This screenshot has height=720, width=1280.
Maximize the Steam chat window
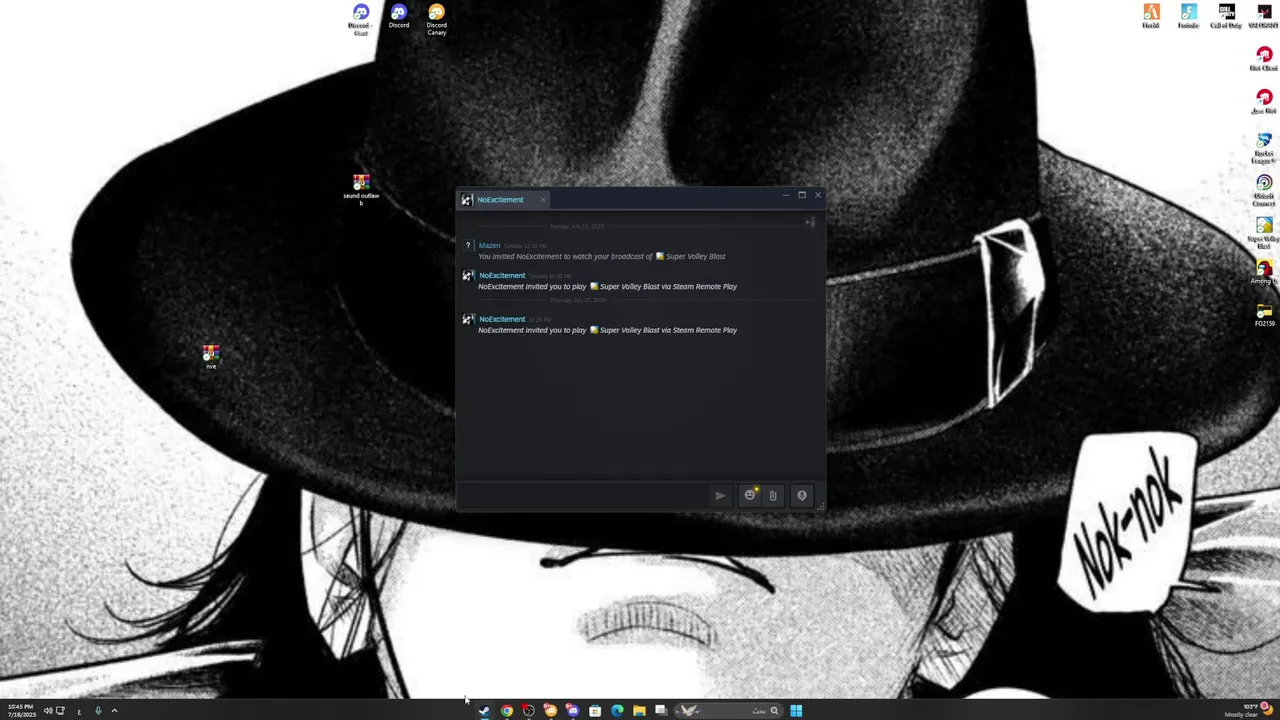click(802, 195)
